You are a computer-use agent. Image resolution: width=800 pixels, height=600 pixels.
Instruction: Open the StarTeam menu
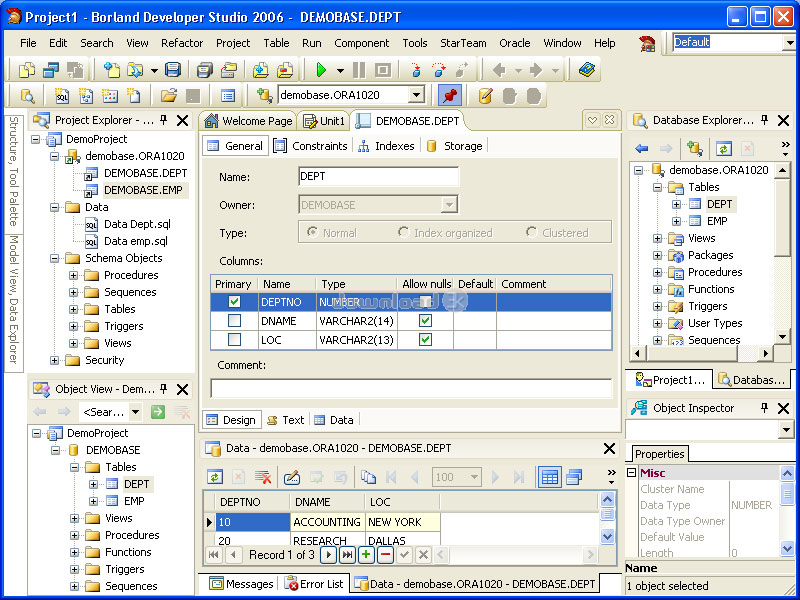pos(463,43)
